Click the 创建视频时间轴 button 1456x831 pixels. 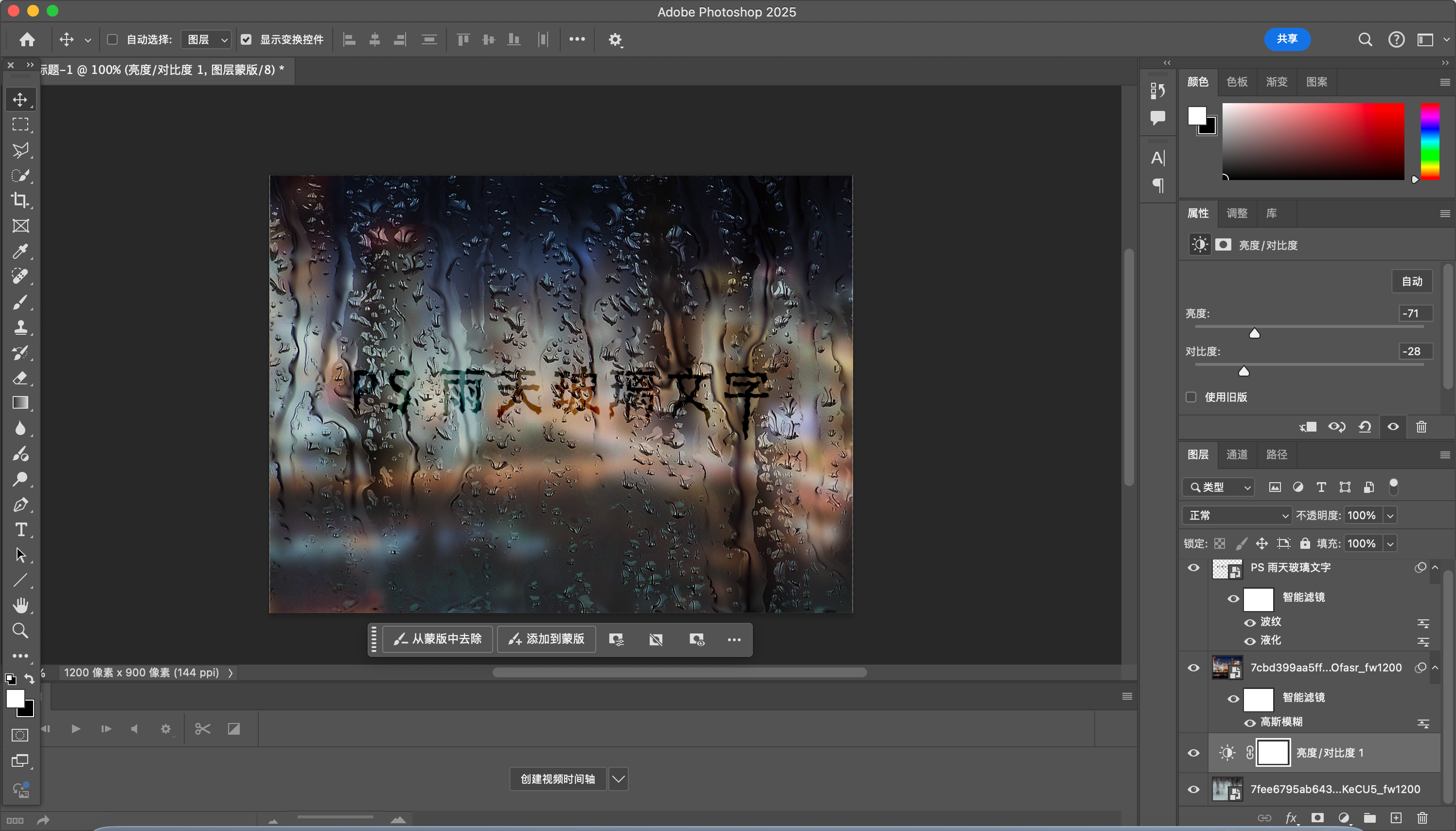coord(557,779)
